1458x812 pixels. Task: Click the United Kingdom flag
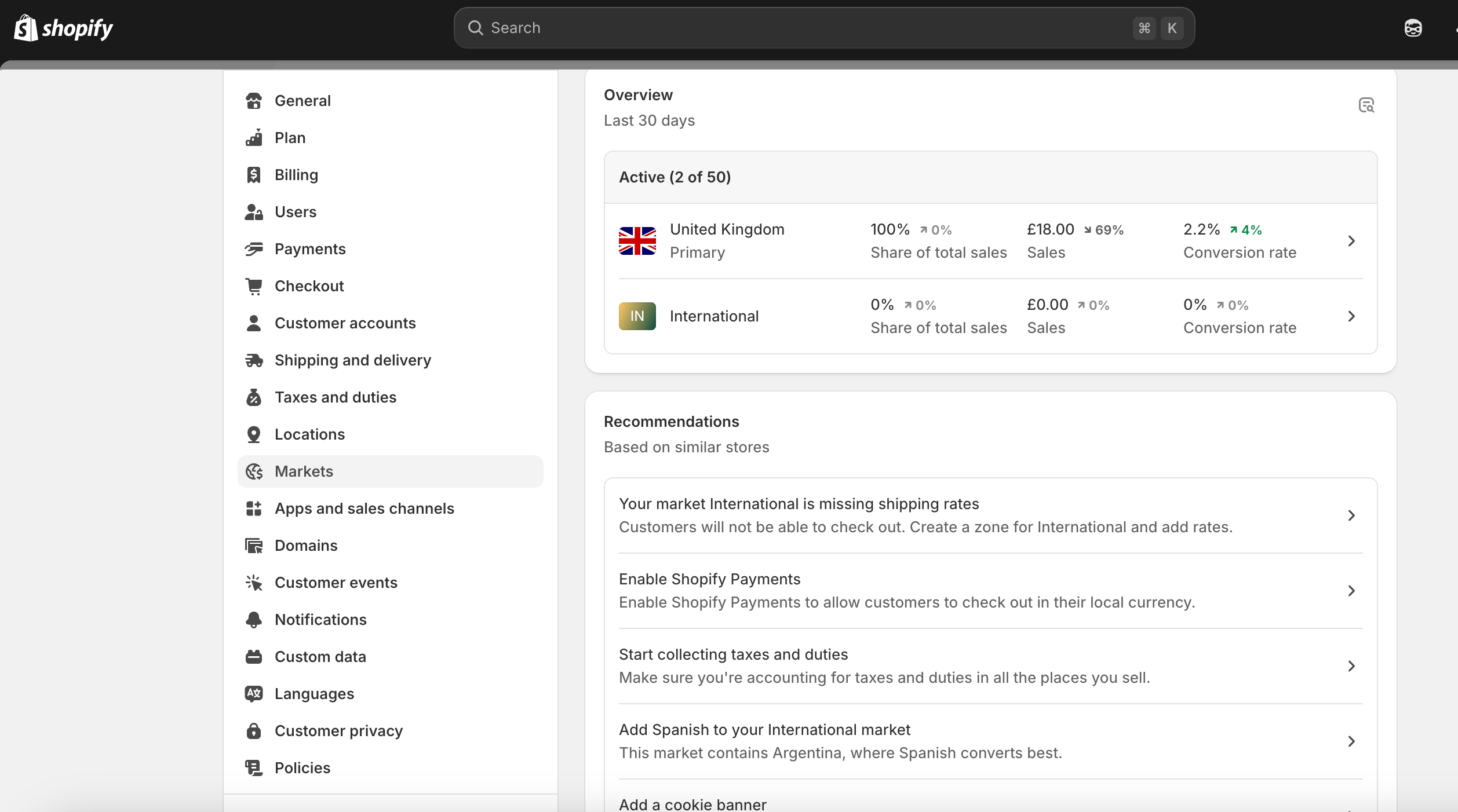[637, 241]
